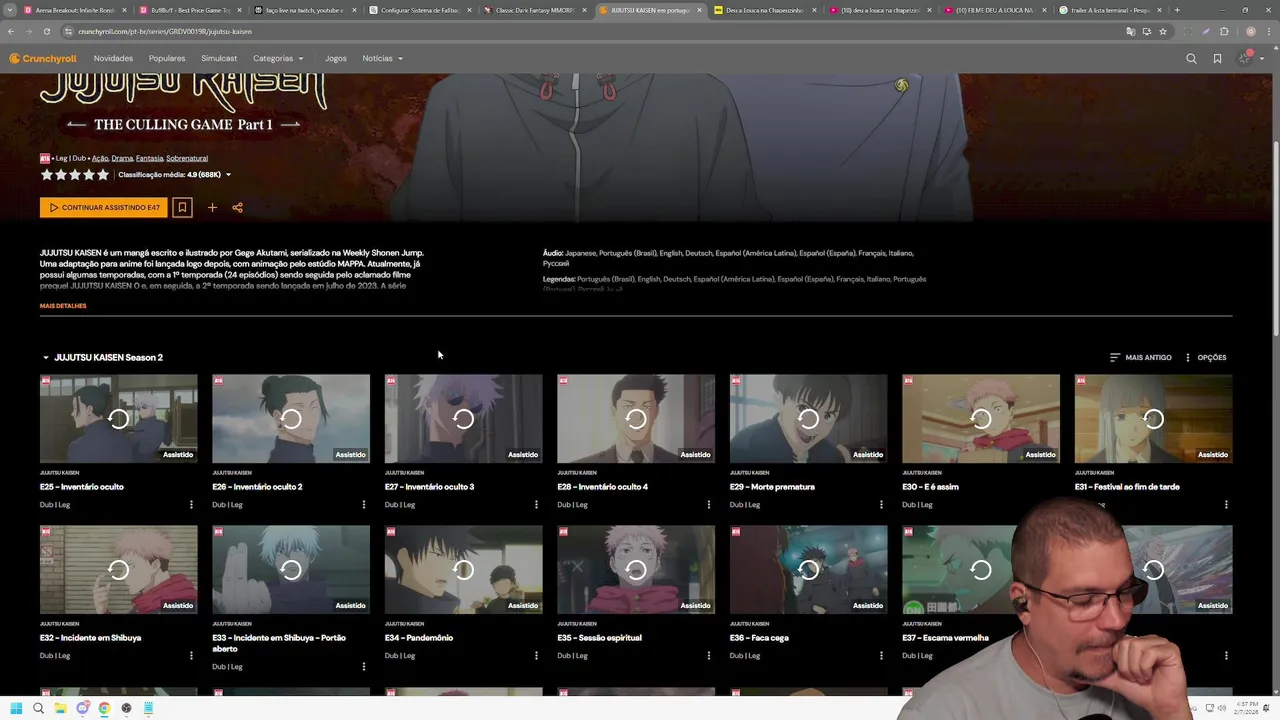
Task: Rate series with the first star
Action: click(46, 175)
